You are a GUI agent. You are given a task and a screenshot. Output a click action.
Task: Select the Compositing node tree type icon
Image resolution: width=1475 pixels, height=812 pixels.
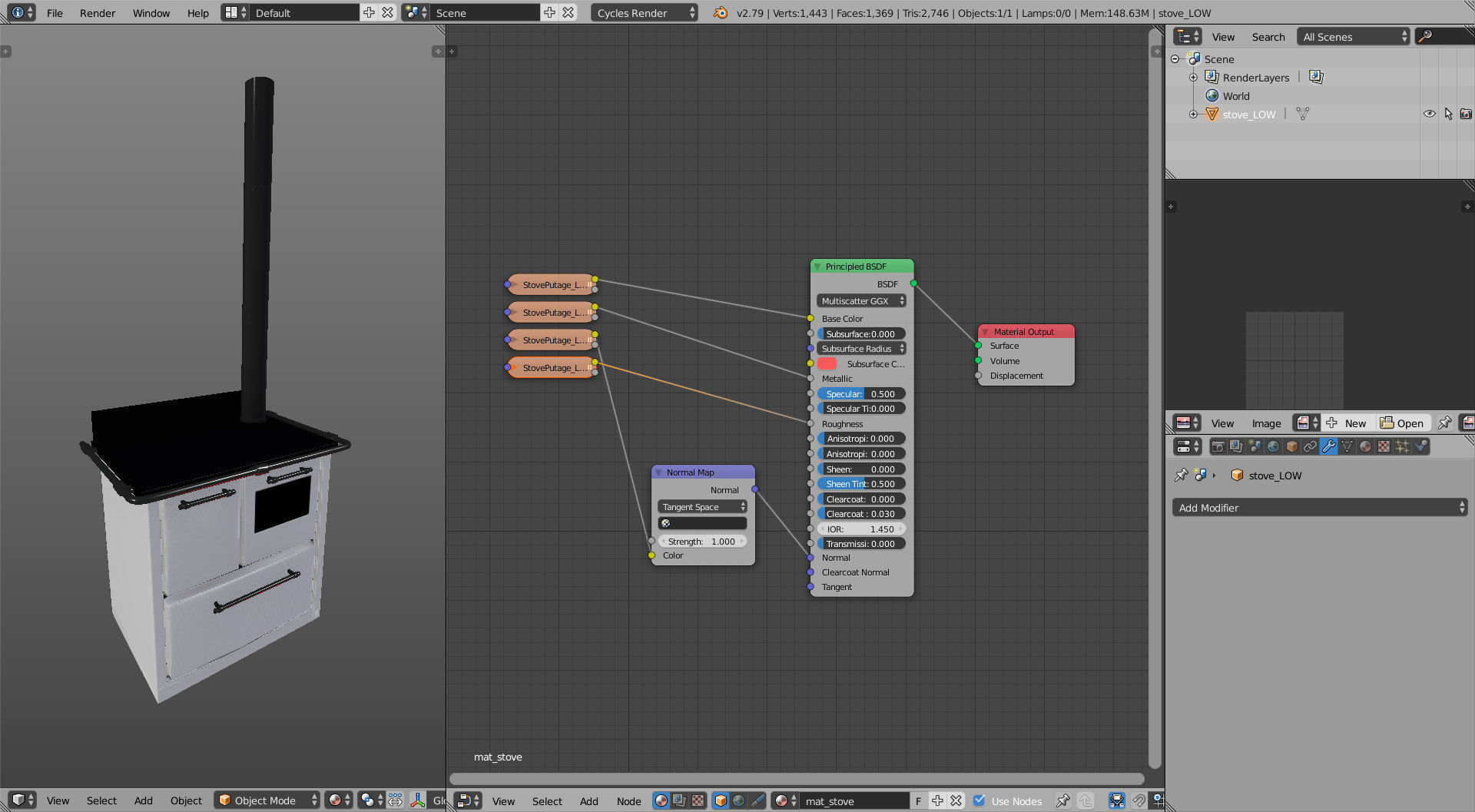tap(680, 800)
